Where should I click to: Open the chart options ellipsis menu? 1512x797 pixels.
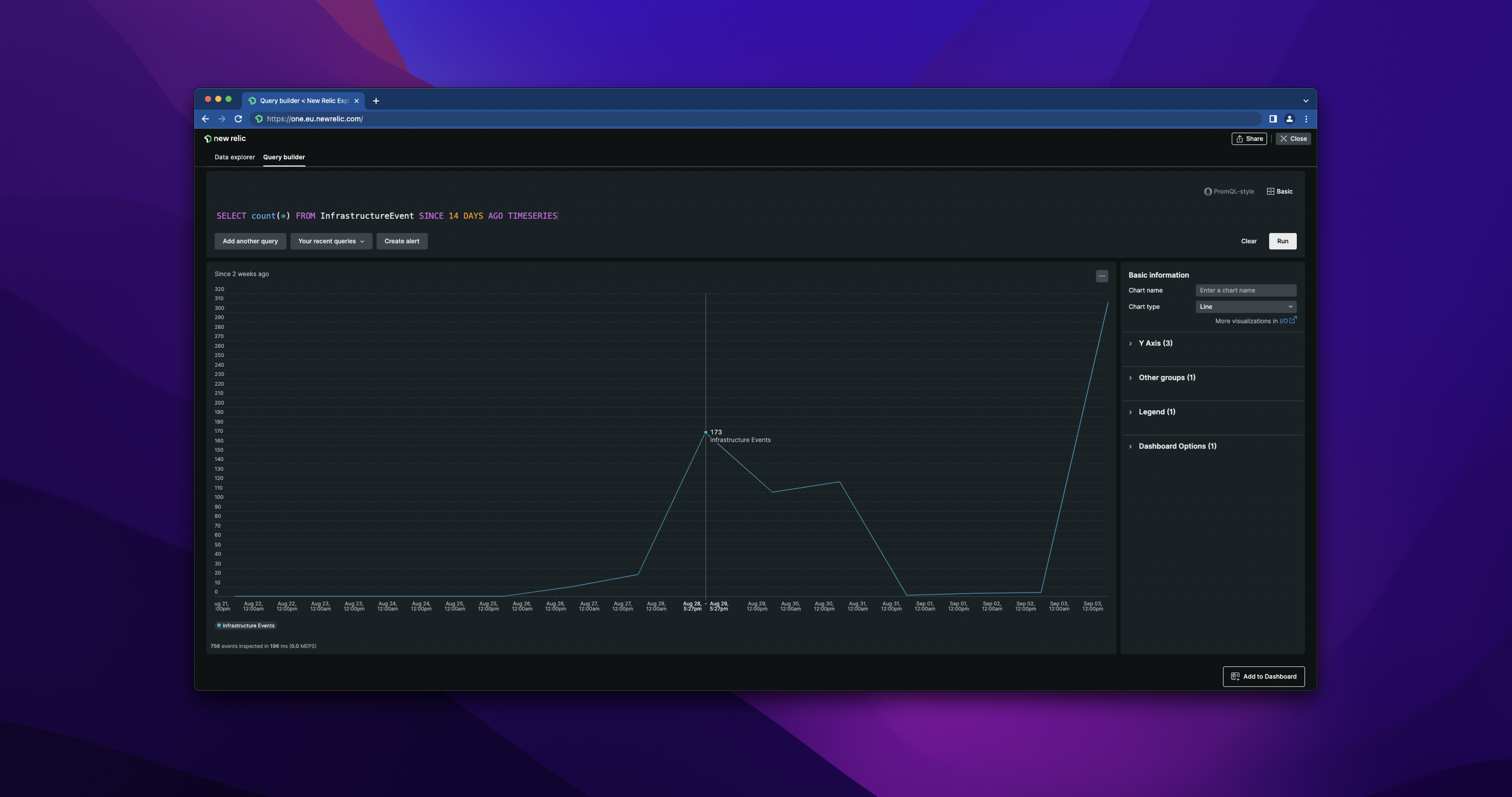pos(1102,276)
